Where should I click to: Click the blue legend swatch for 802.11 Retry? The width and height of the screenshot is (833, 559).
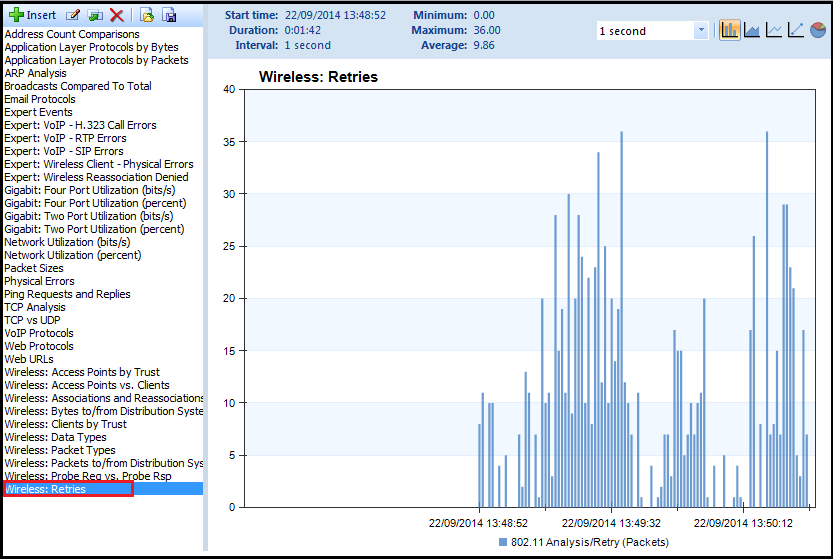(x=503, y=542)
